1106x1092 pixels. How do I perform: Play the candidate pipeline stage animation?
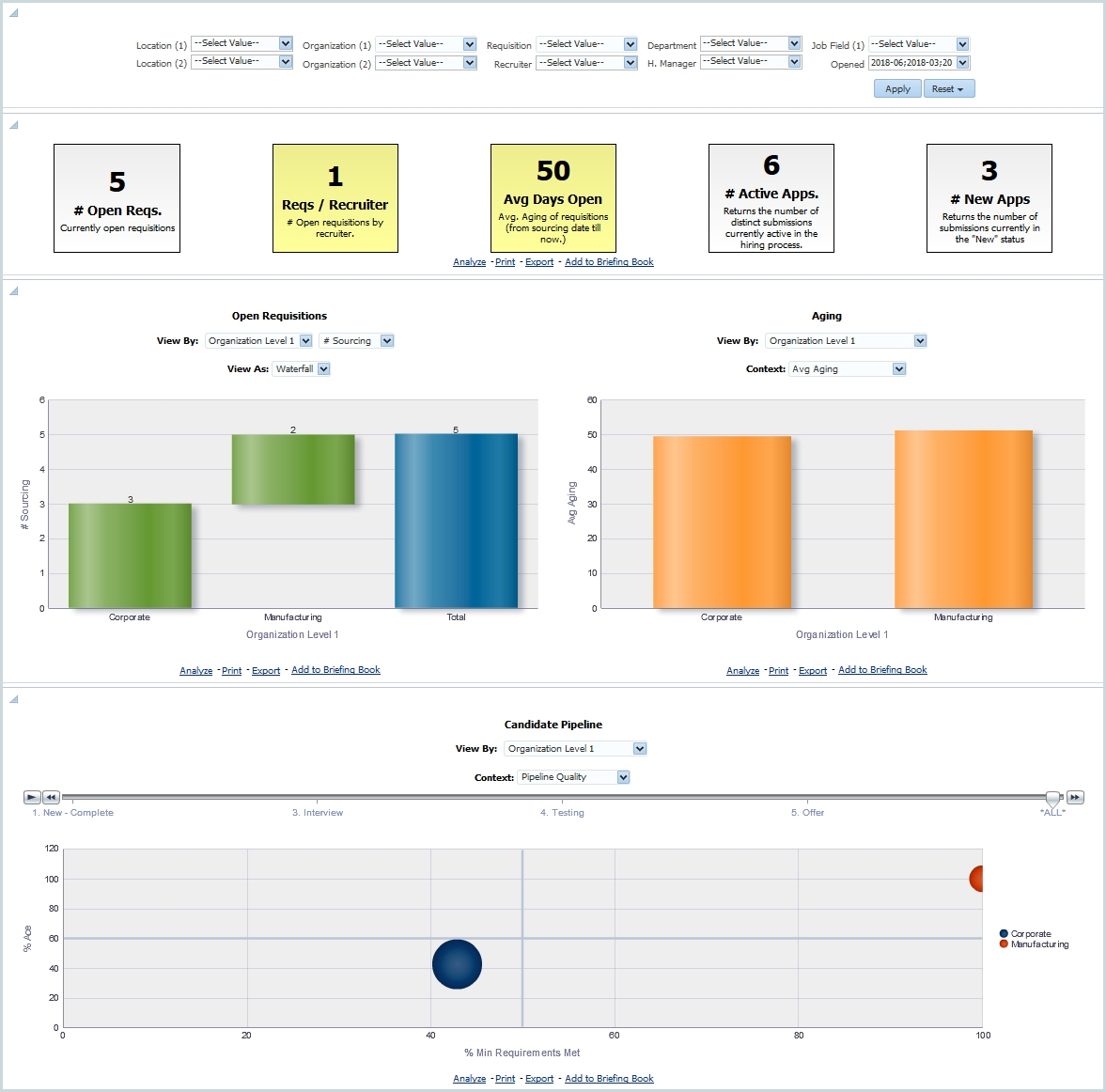coord(31,796)
